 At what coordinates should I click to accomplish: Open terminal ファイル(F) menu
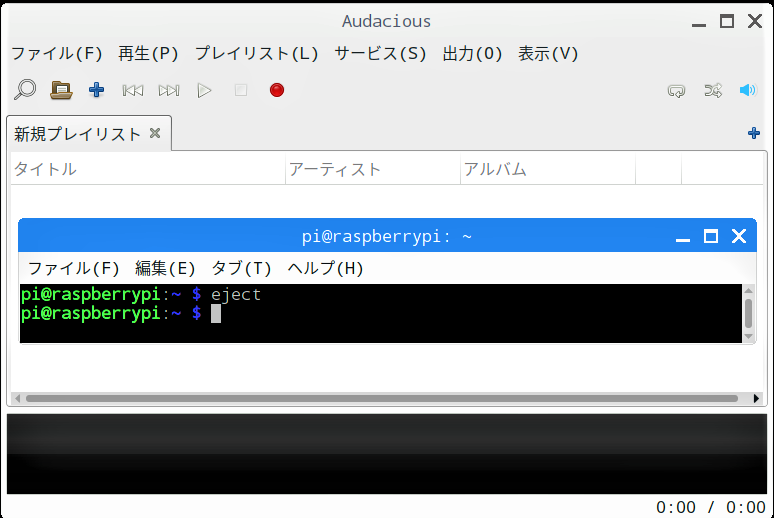point(74,268)
